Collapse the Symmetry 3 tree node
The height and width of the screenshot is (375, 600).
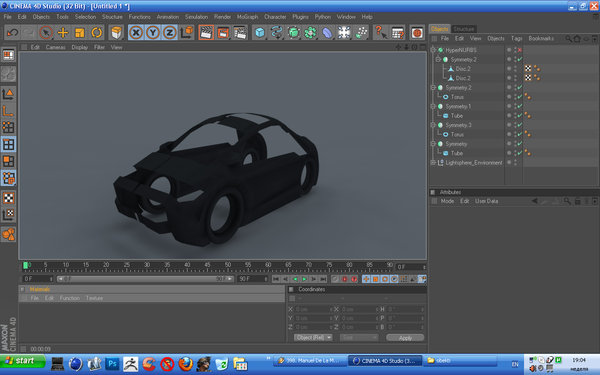(433, 125)
